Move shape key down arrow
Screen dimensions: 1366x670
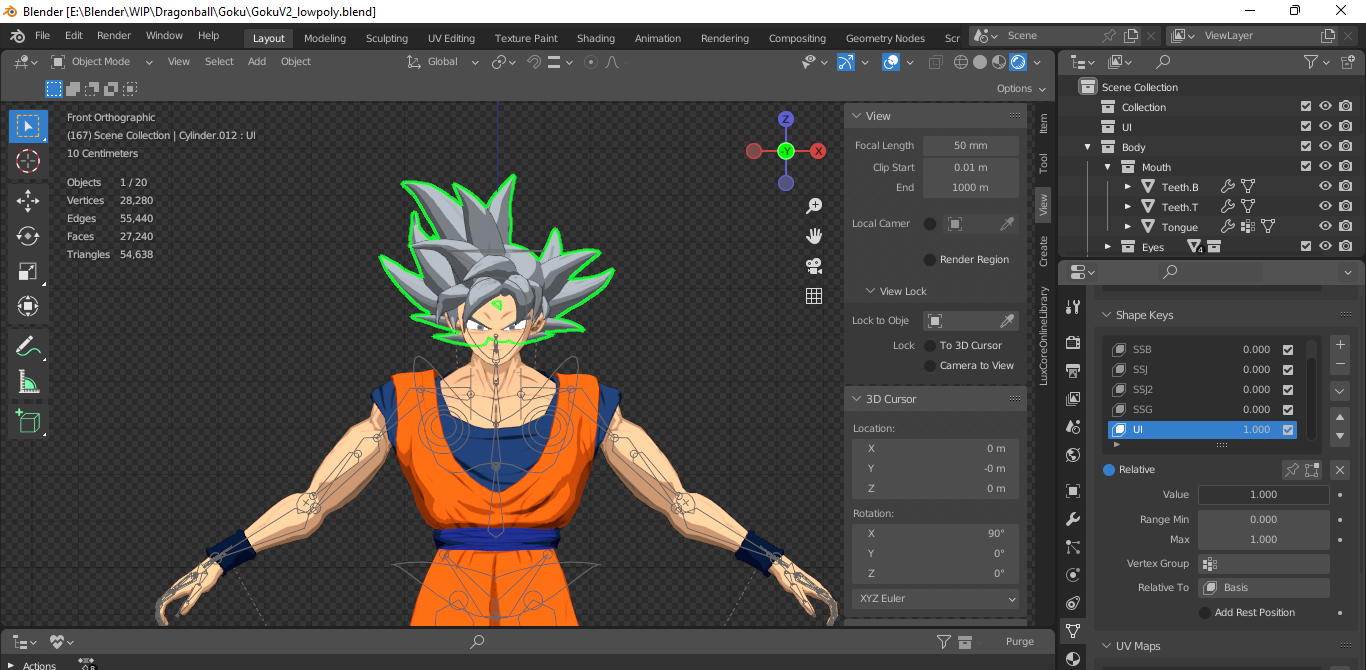coord(1341,436)
